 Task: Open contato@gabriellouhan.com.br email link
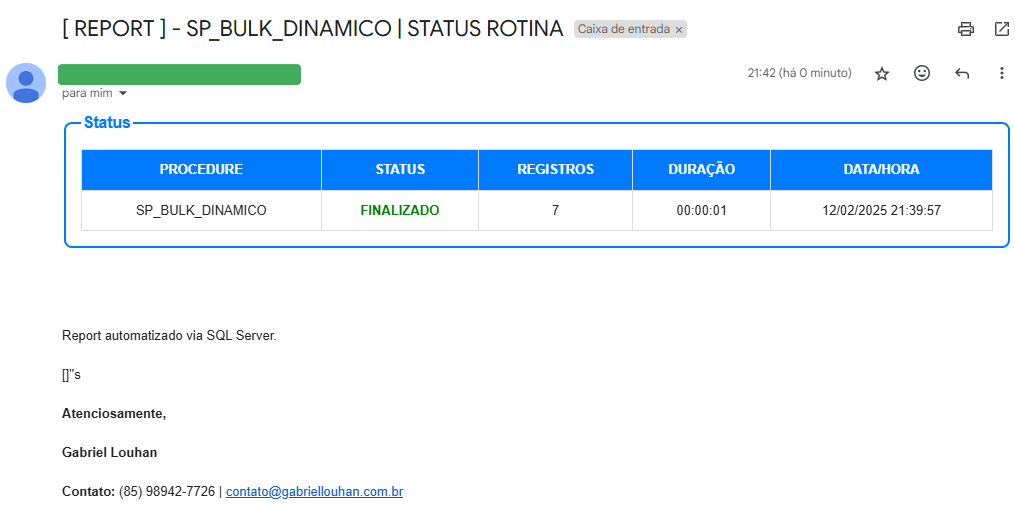(x=314, y=492)
